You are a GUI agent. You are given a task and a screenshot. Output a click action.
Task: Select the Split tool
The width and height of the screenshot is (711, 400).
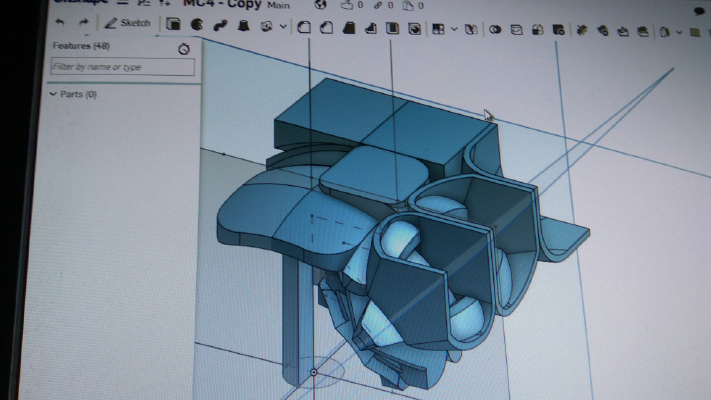tap(516, 30)
